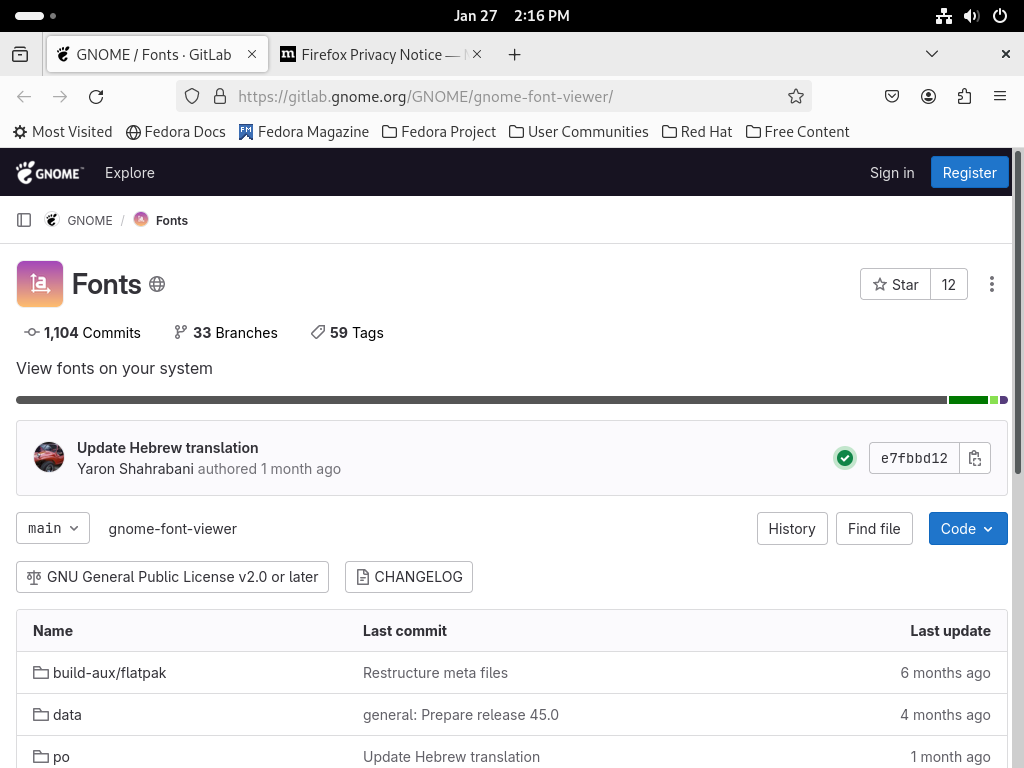Screen dimensions: 1024x768
Task: Close the GNOME / Fonts GitLab tab
Action: pyautogui.click(x=252, y=54)
